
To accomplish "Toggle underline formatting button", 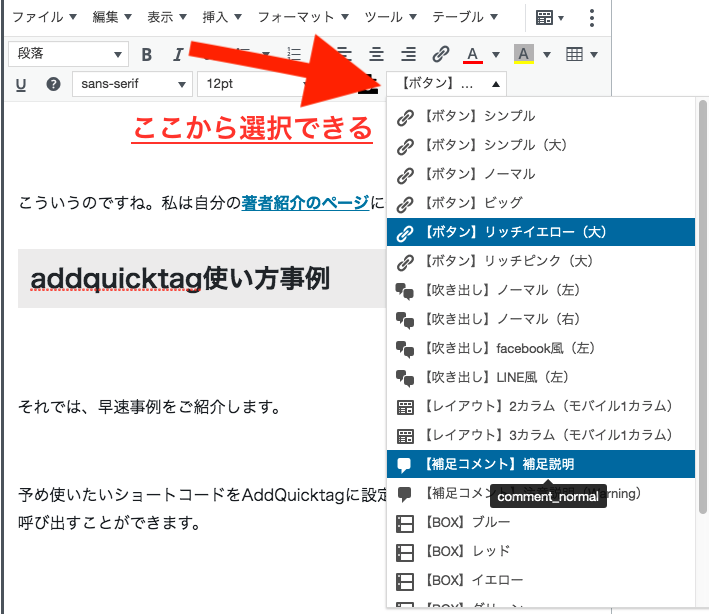I will click(x=21, y=85).
